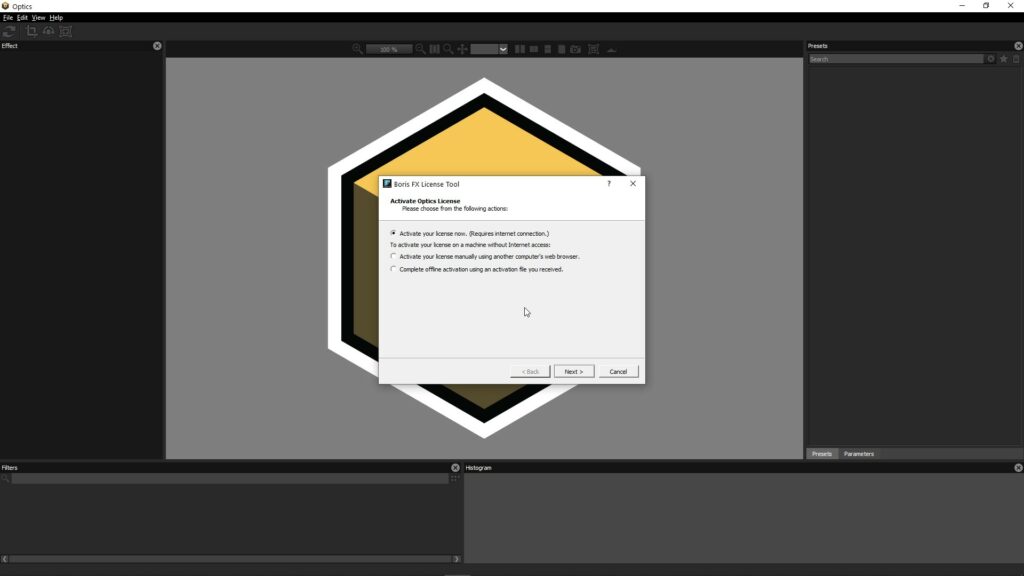Click the Optics app icon in the title bar

click(5, 6)
